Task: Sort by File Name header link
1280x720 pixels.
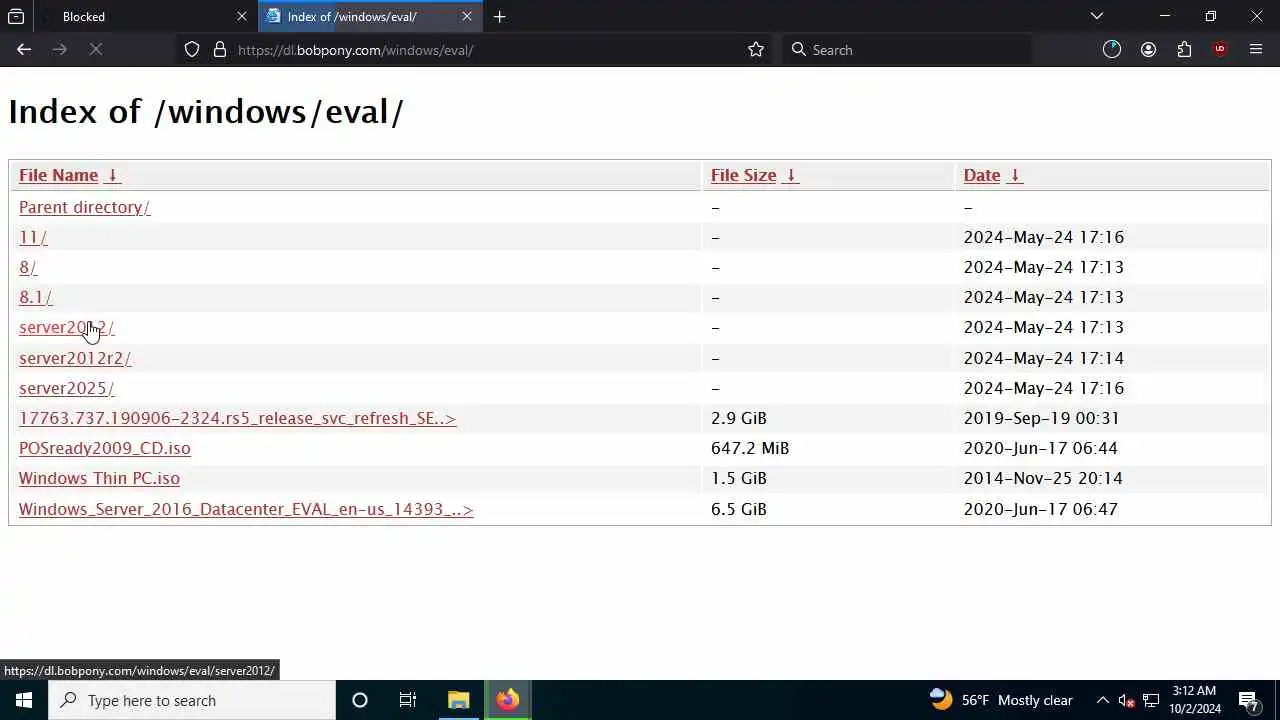Action: click(58, 175)
